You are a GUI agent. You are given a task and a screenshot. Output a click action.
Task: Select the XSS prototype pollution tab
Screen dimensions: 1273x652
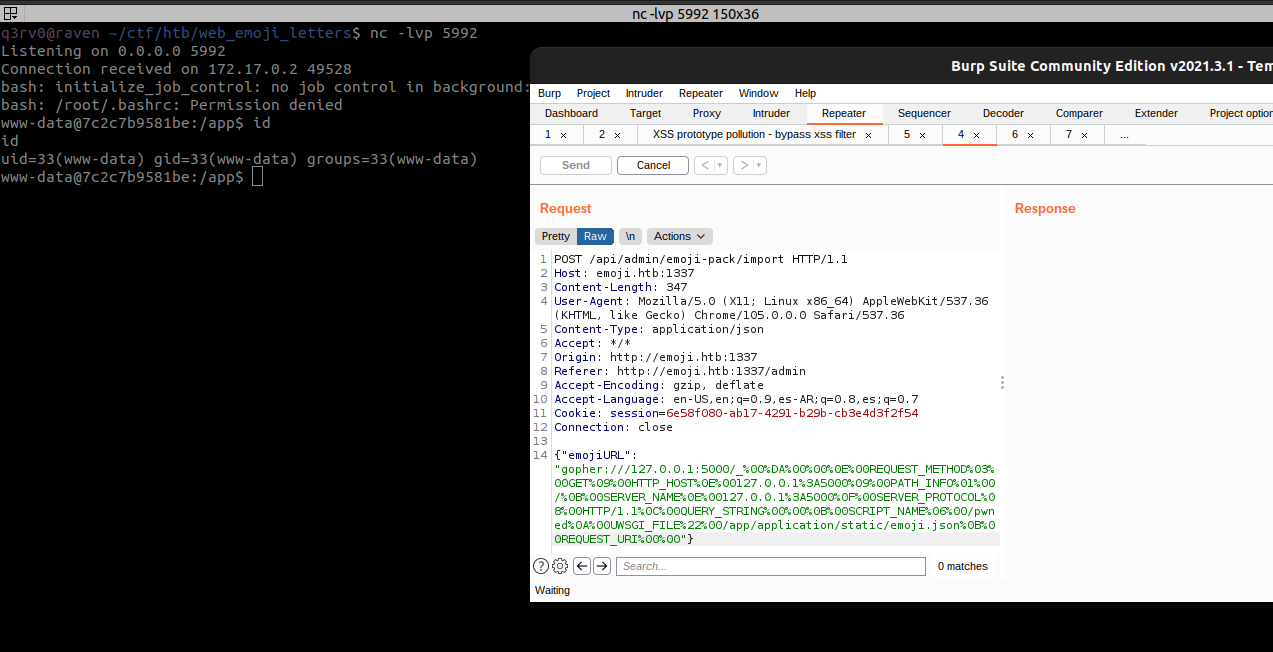tap(754, 135)
